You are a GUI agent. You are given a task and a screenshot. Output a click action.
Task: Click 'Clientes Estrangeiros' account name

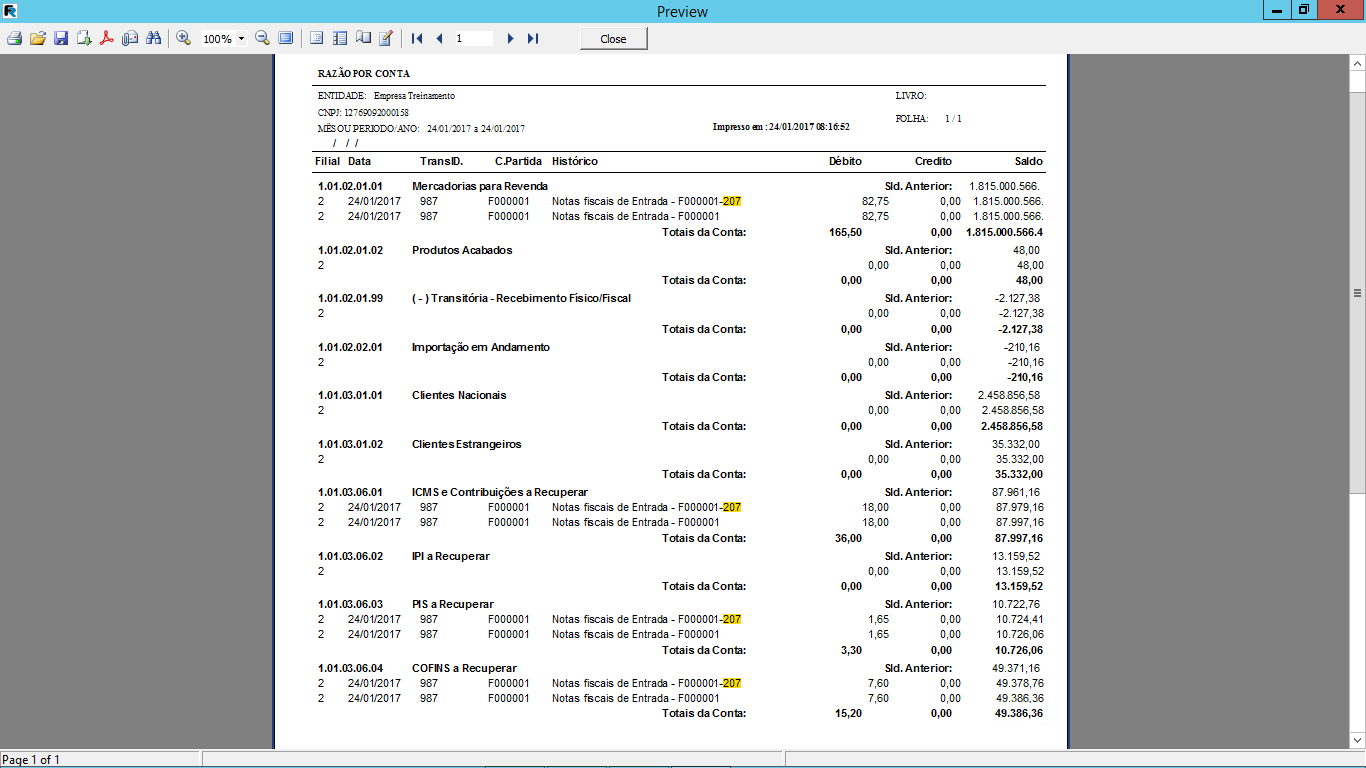[x=467, y=444]
